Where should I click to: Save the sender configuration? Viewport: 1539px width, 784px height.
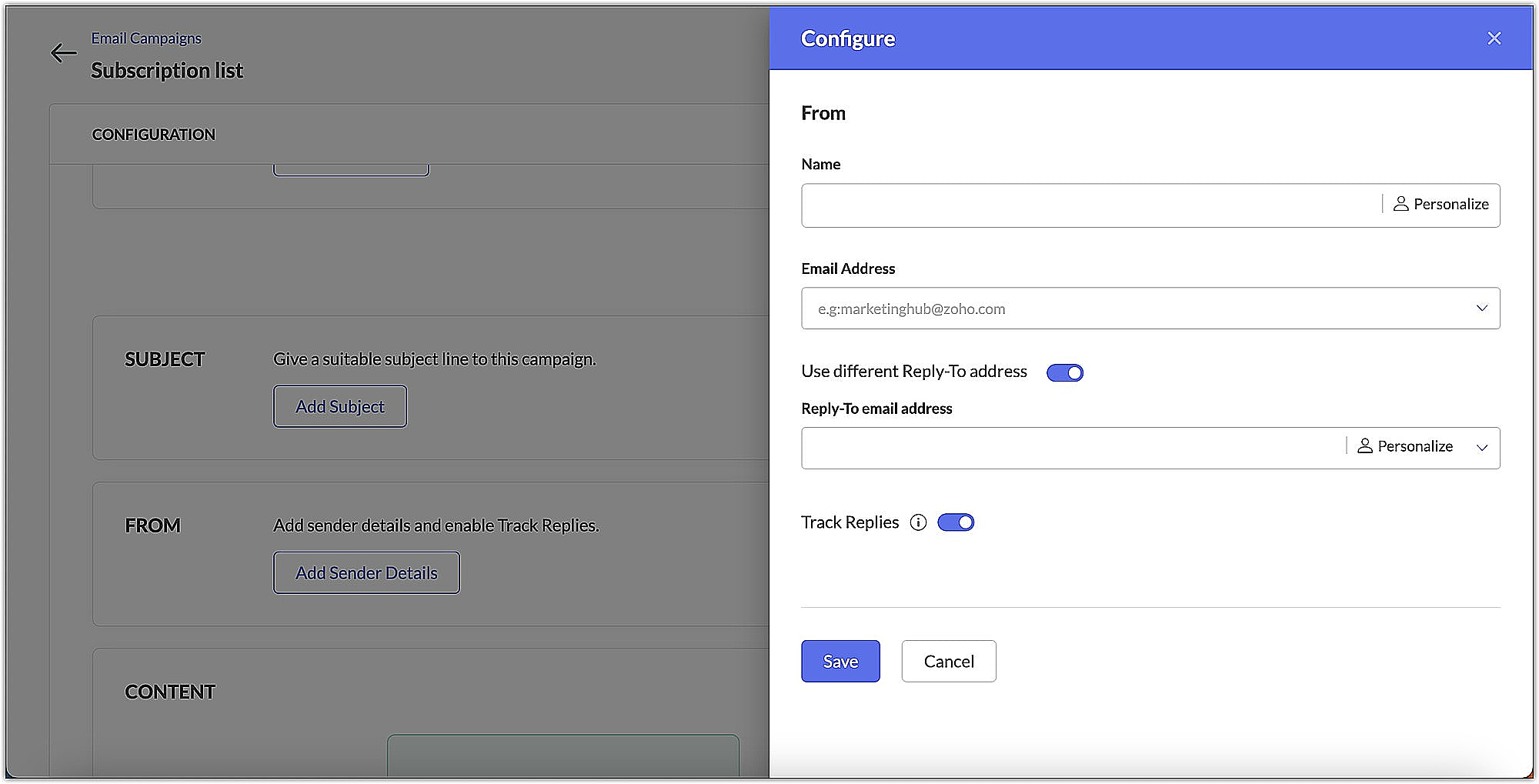click(840, 661)
